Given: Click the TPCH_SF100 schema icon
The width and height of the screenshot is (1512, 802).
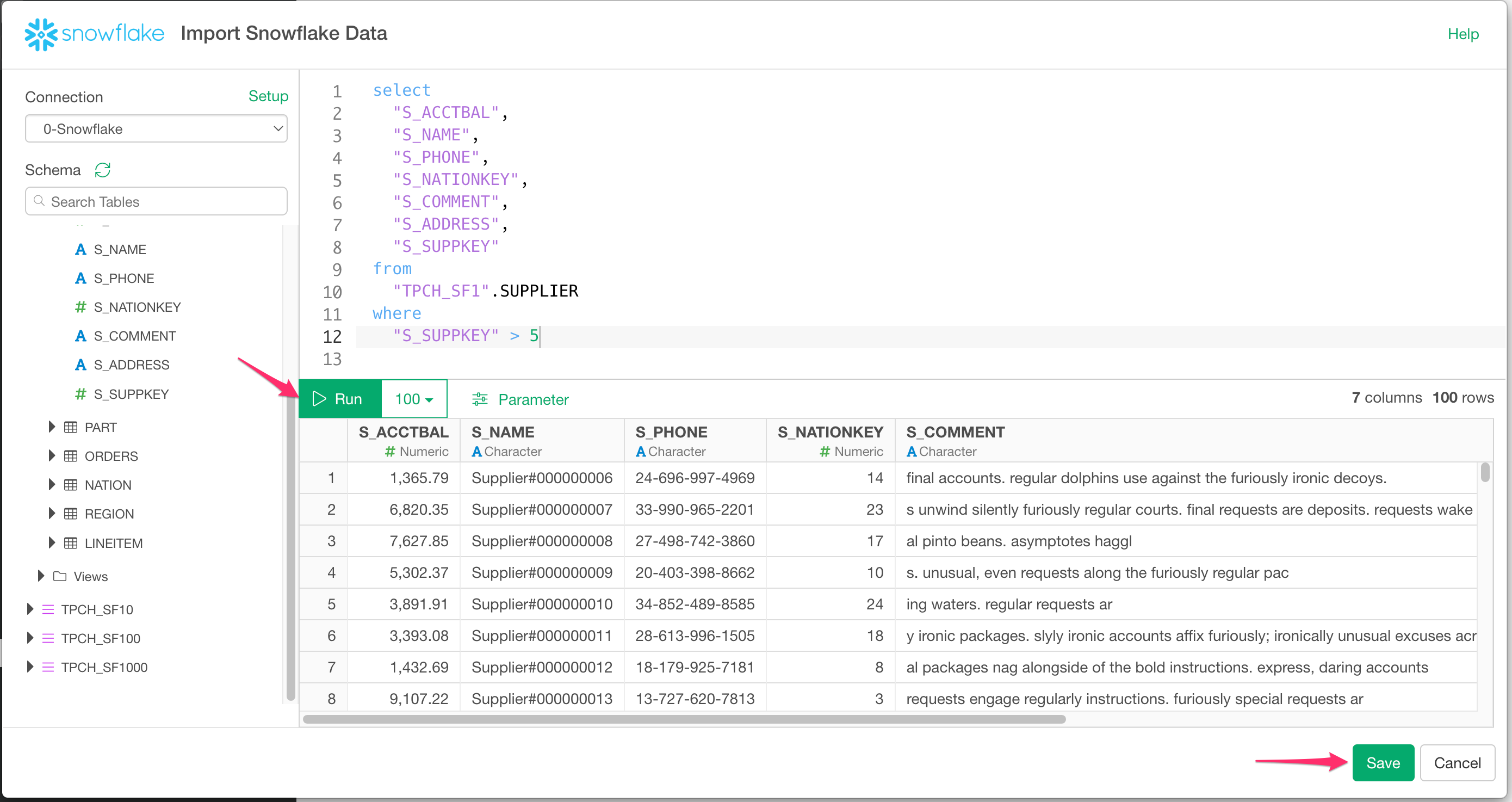Looking at the screenshot, I should [x=48, y=638].
